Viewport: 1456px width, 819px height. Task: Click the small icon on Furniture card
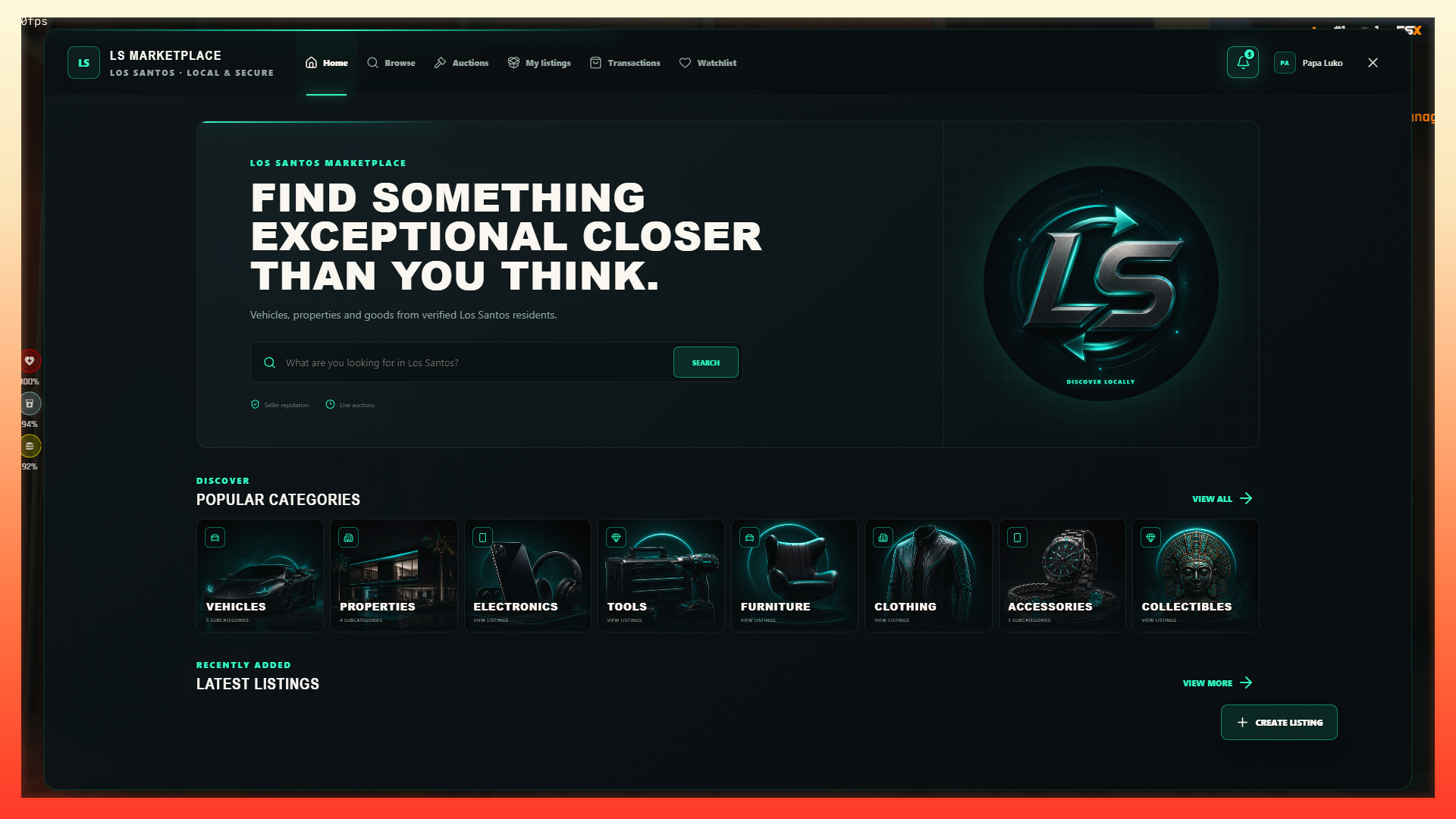point(750,538)
